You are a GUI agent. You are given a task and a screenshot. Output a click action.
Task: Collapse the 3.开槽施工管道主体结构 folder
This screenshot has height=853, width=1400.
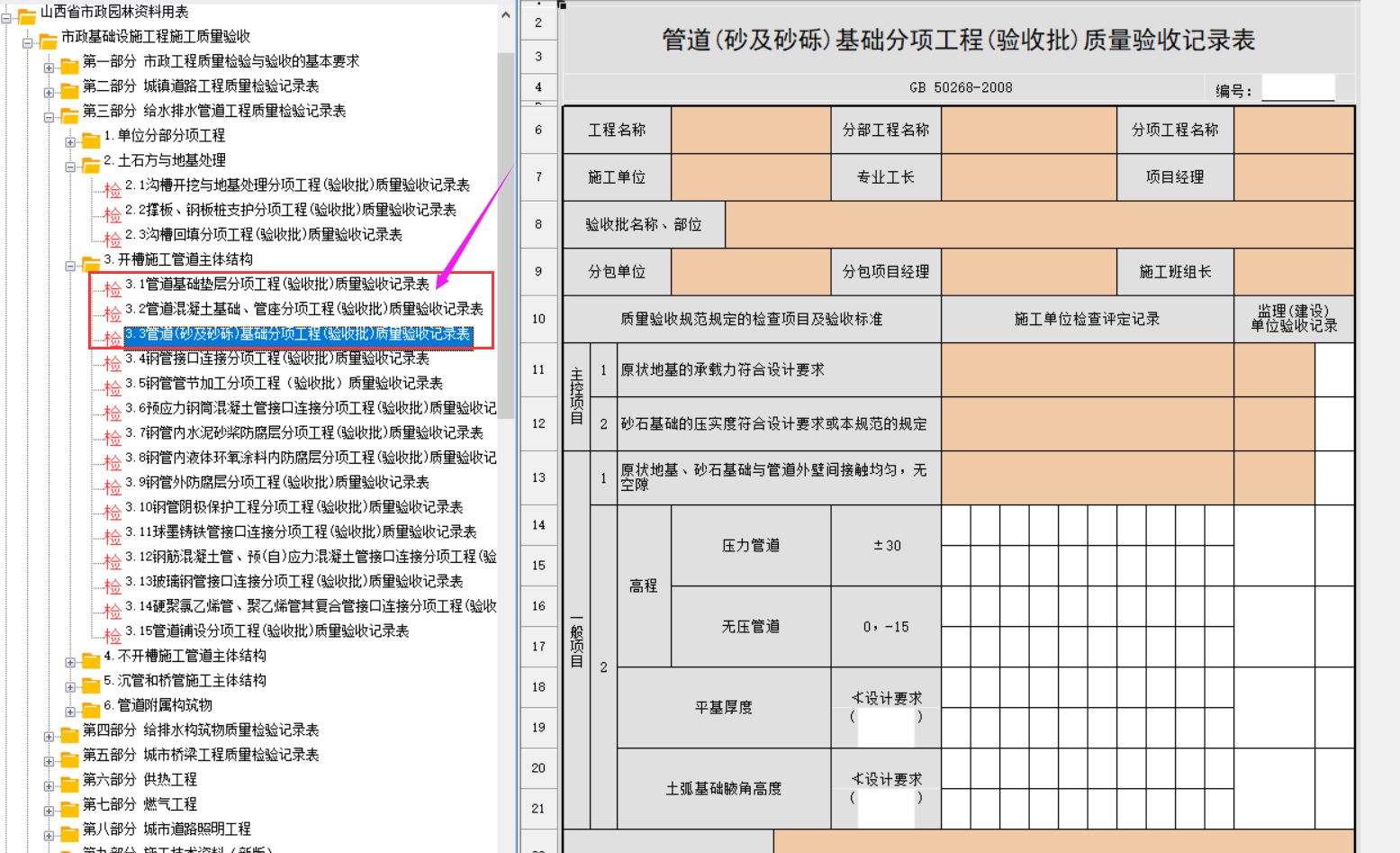(x=70, y=266)
